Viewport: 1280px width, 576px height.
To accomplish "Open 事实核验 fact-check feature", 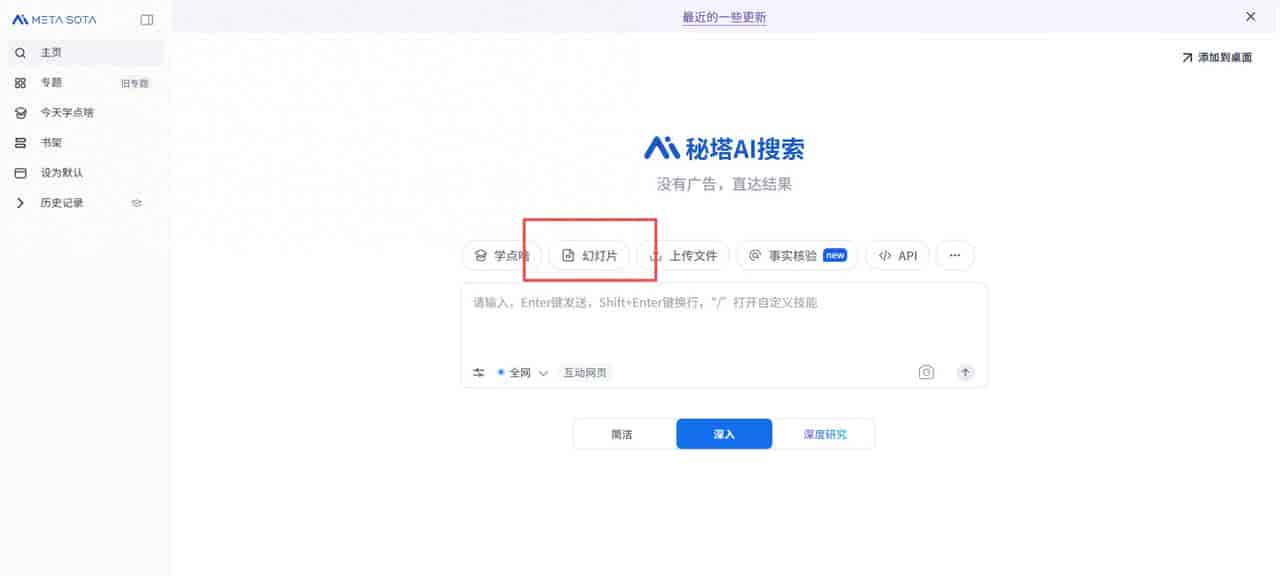I will [x=797, y=256].
